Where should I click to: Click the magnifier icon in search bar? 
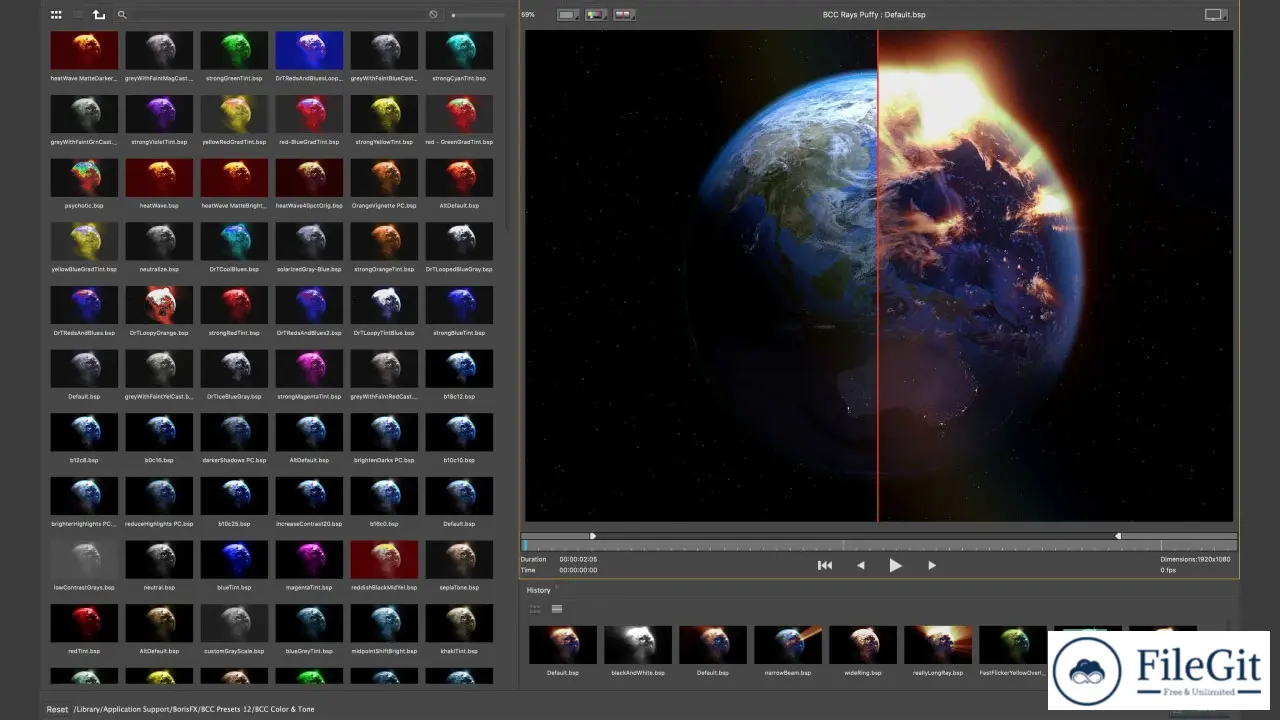coord(122,15)
